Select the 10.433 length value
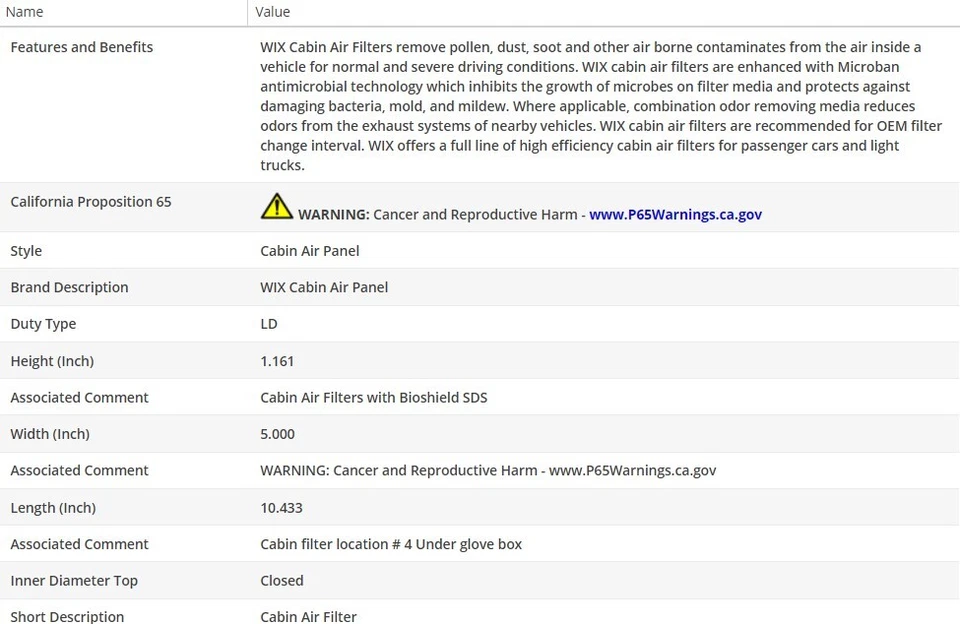This screenshot has width=960, height=624. click(x=281, y=508)
